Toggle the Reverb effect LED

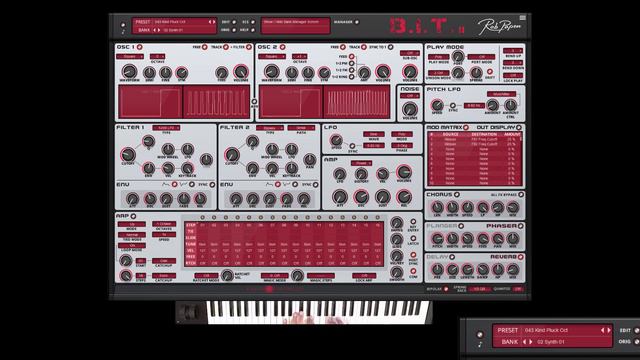tap(520, 257)
